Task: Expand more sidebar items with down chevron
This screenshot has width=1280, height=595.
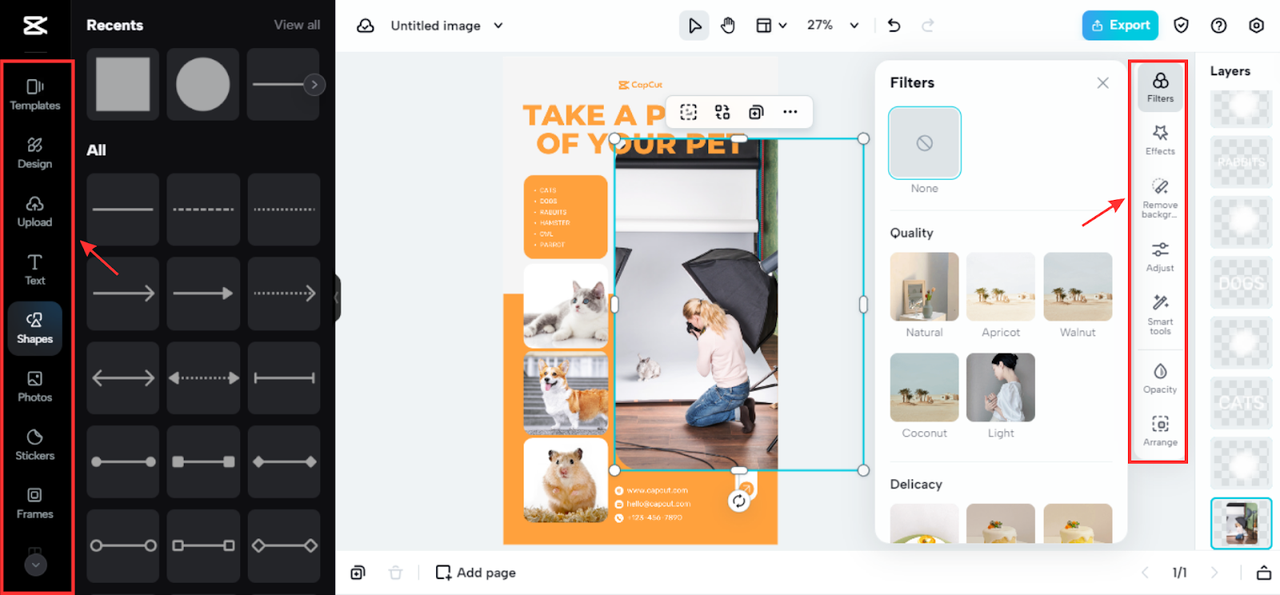Action: [35, 564]
